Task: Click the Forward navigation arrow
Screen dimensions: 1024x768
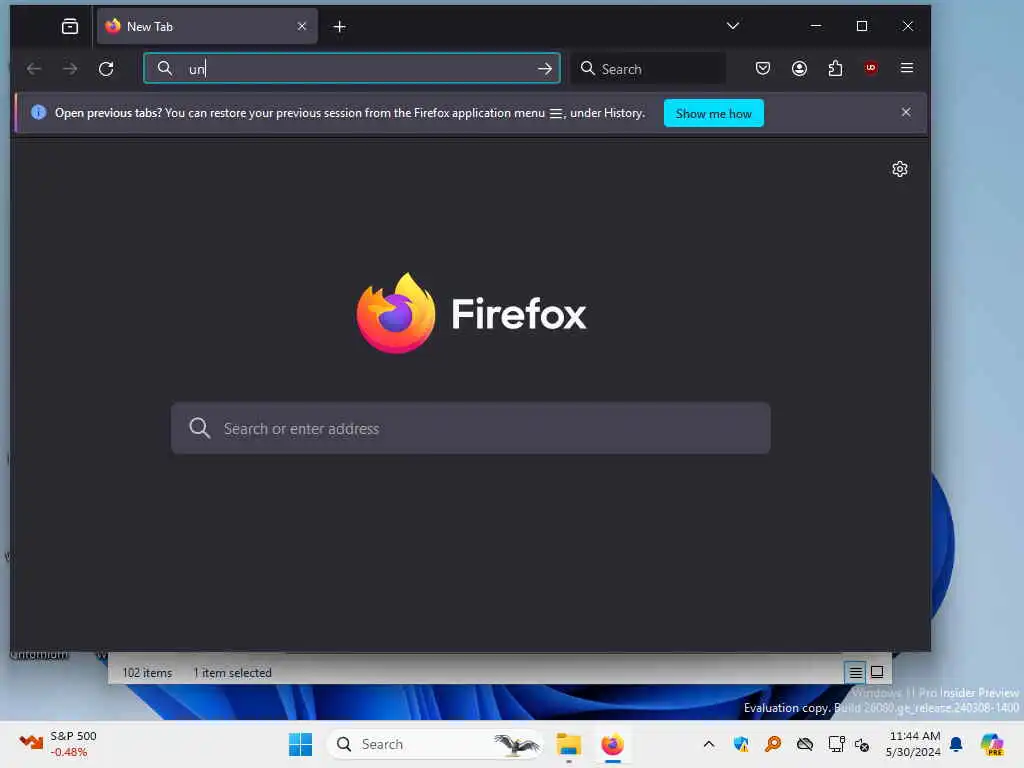Action: tap(70, 69)
